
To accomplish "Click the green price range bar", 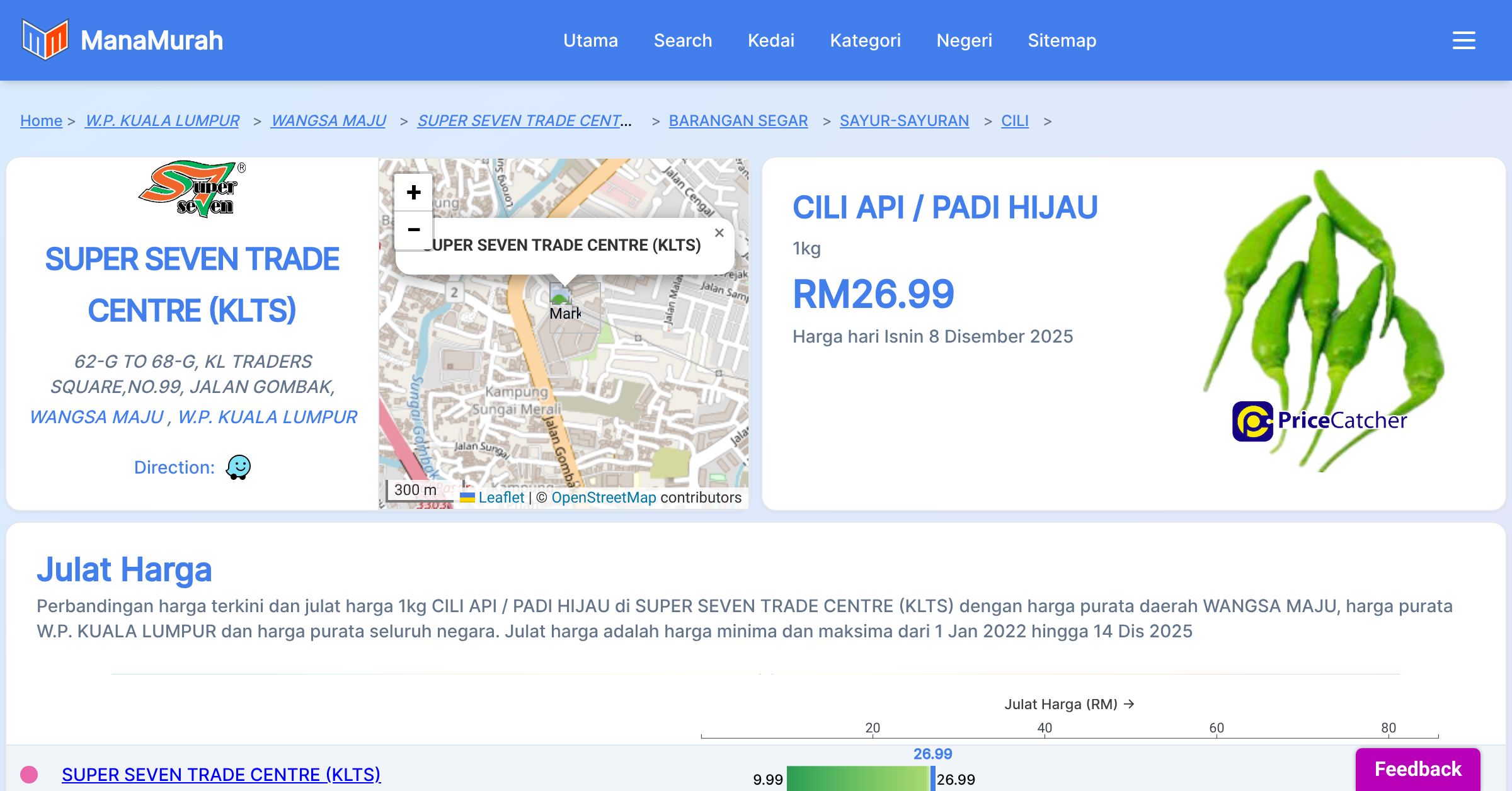I will click(857, 779).
